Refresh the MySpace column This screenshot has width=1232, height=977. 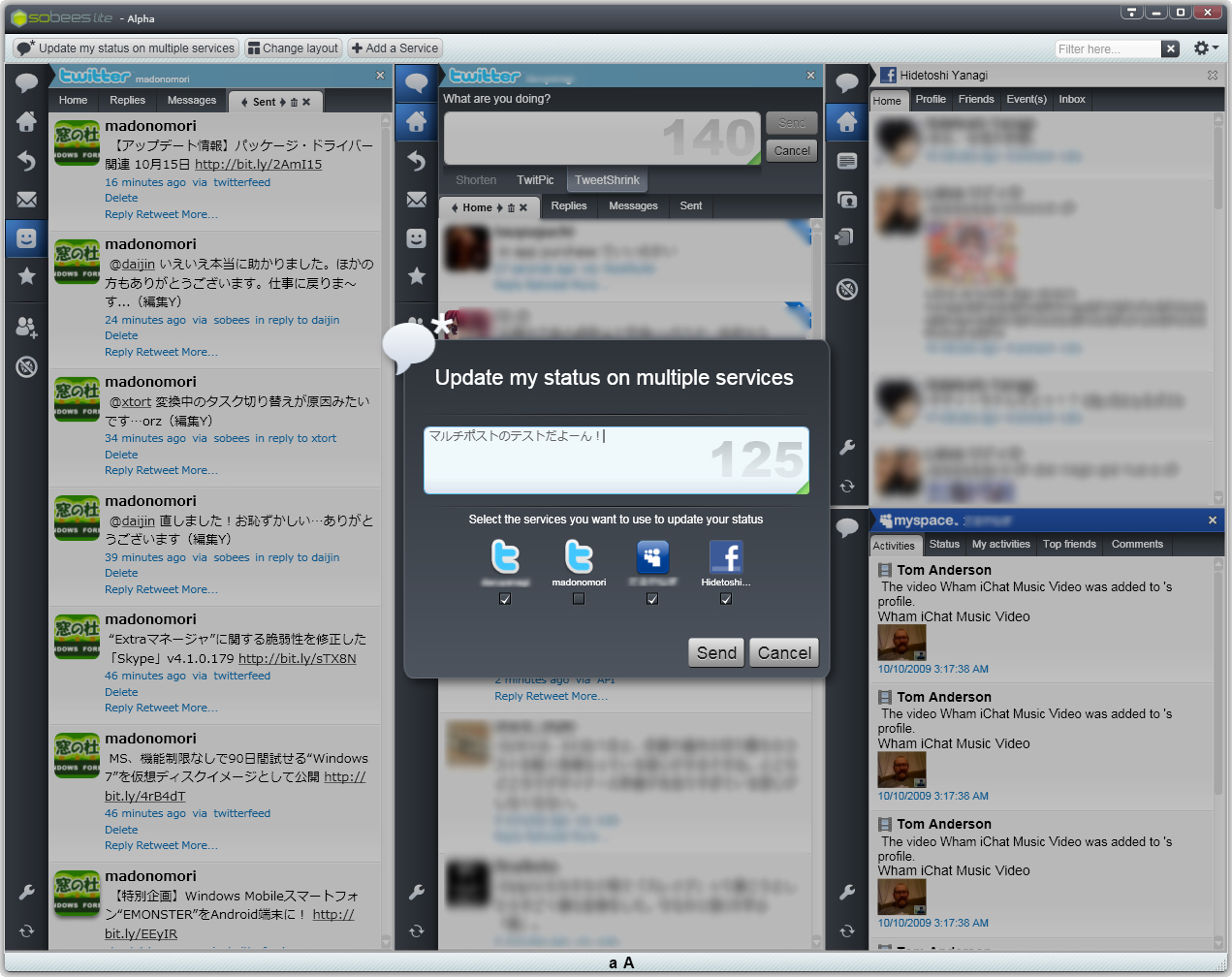(x=846, y=930)
